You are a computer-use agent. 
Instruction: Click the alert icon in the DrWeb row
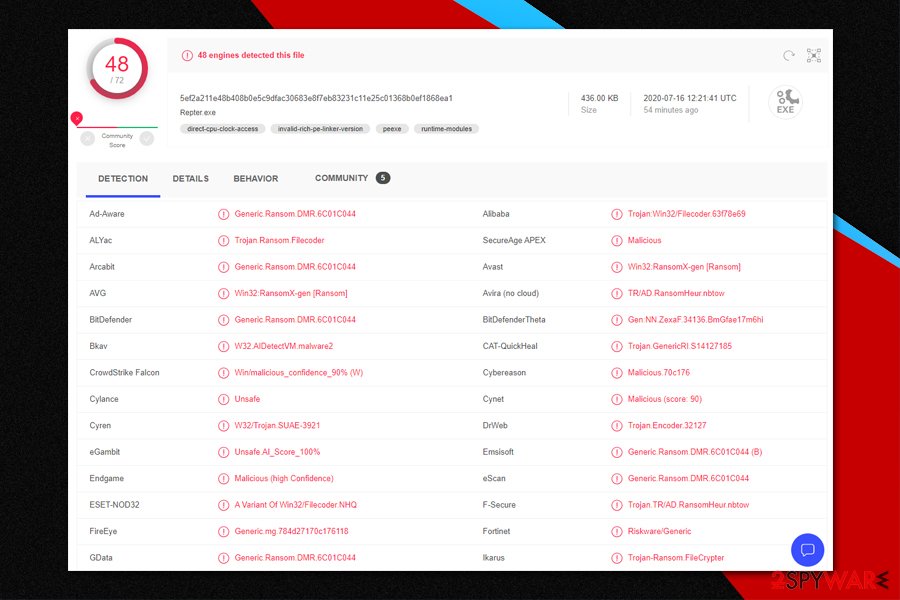pyautogui.click(x=616, y=426)
